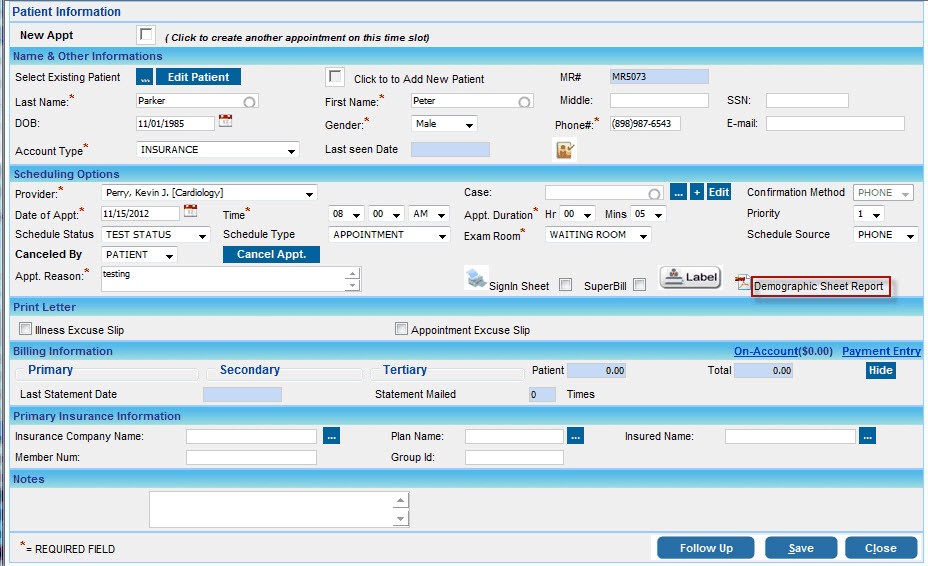Click the Cancel Appt. button
Image resolution: width=928 pixels, height=566 pixels.
[x=271, y=254]
